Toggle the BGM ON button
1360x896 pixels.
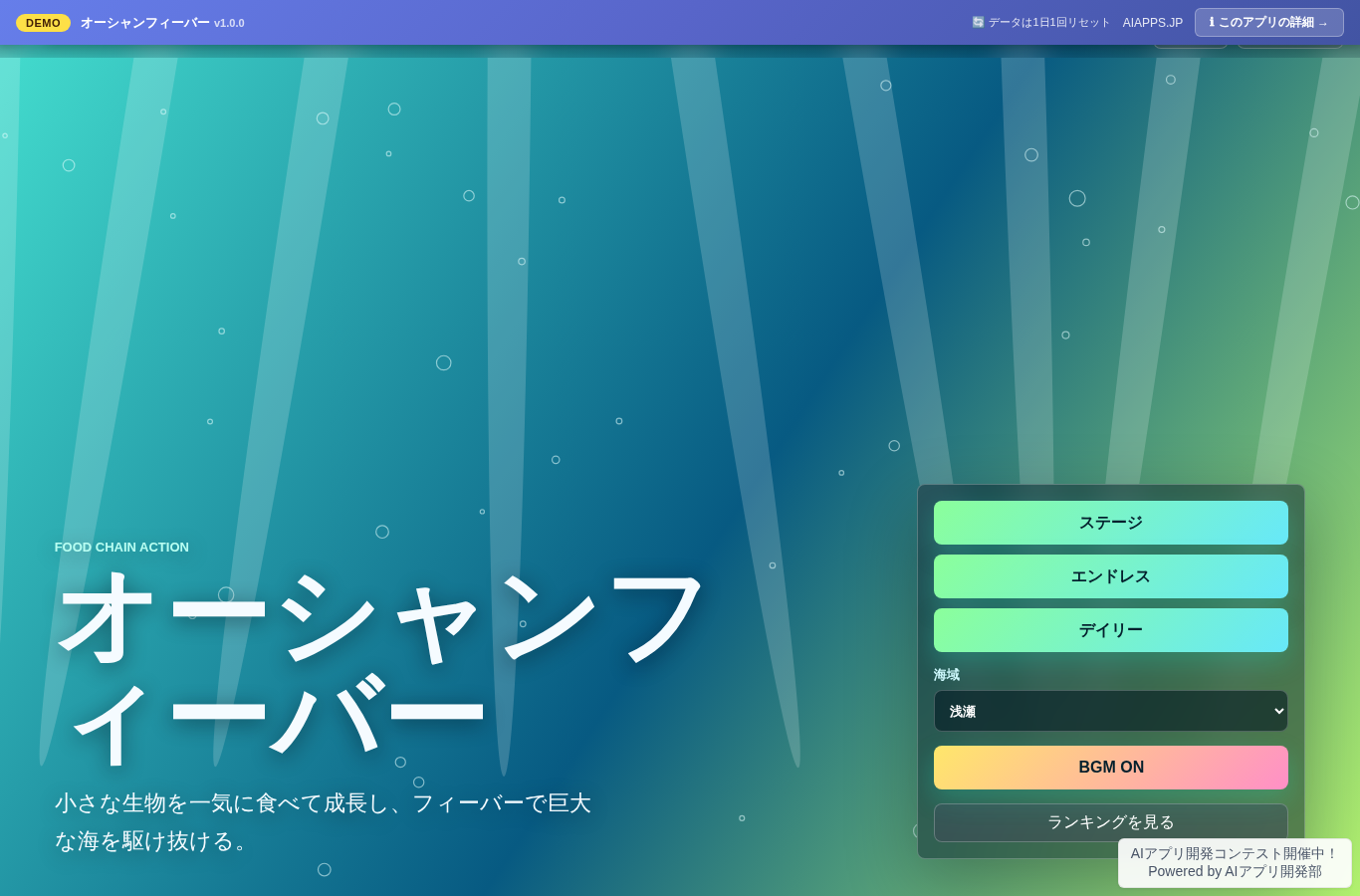click(x=1111, y=768)
